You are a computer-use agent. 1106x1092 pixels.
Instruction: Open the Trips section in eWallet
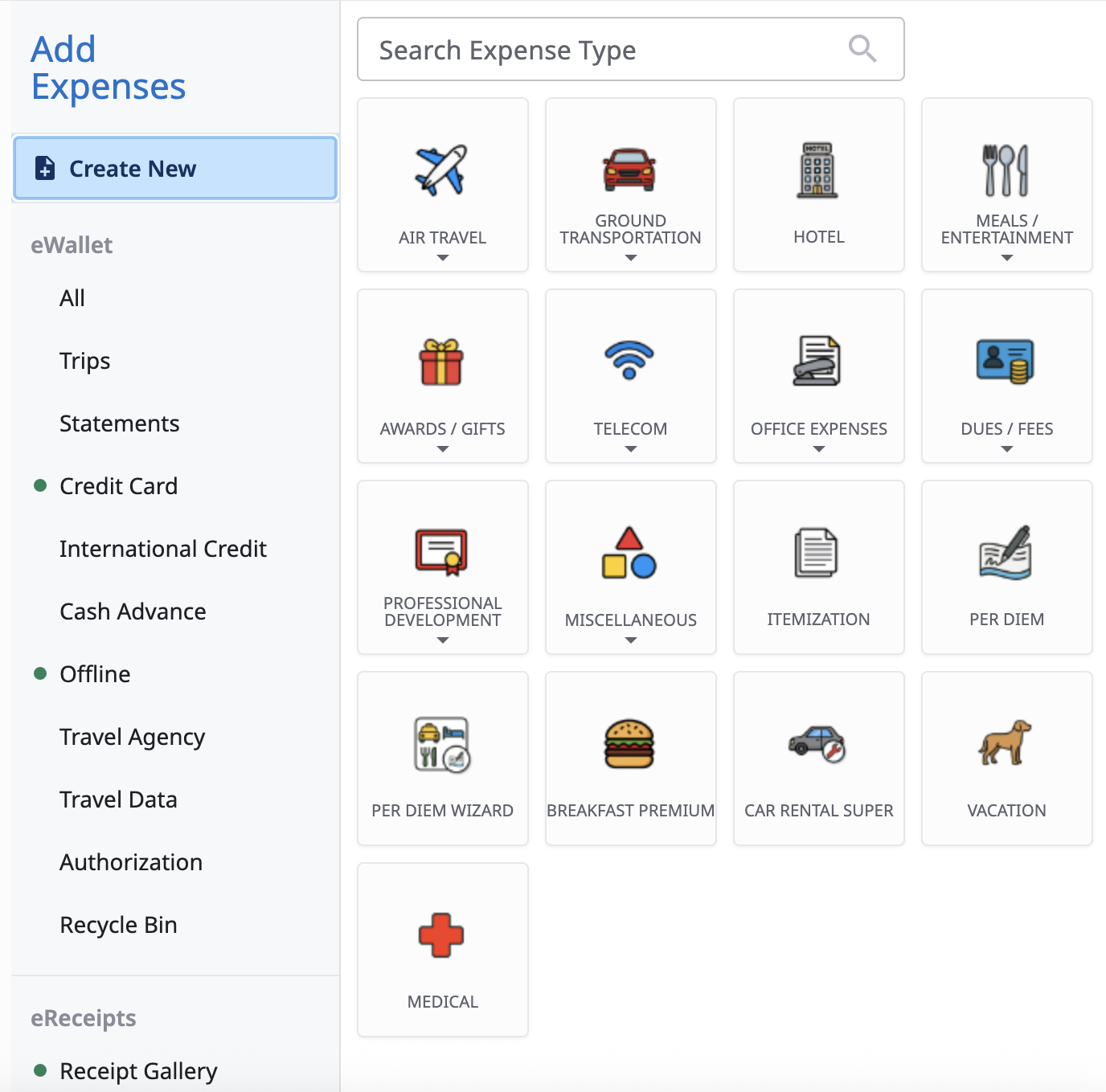[x=84, y=361]
